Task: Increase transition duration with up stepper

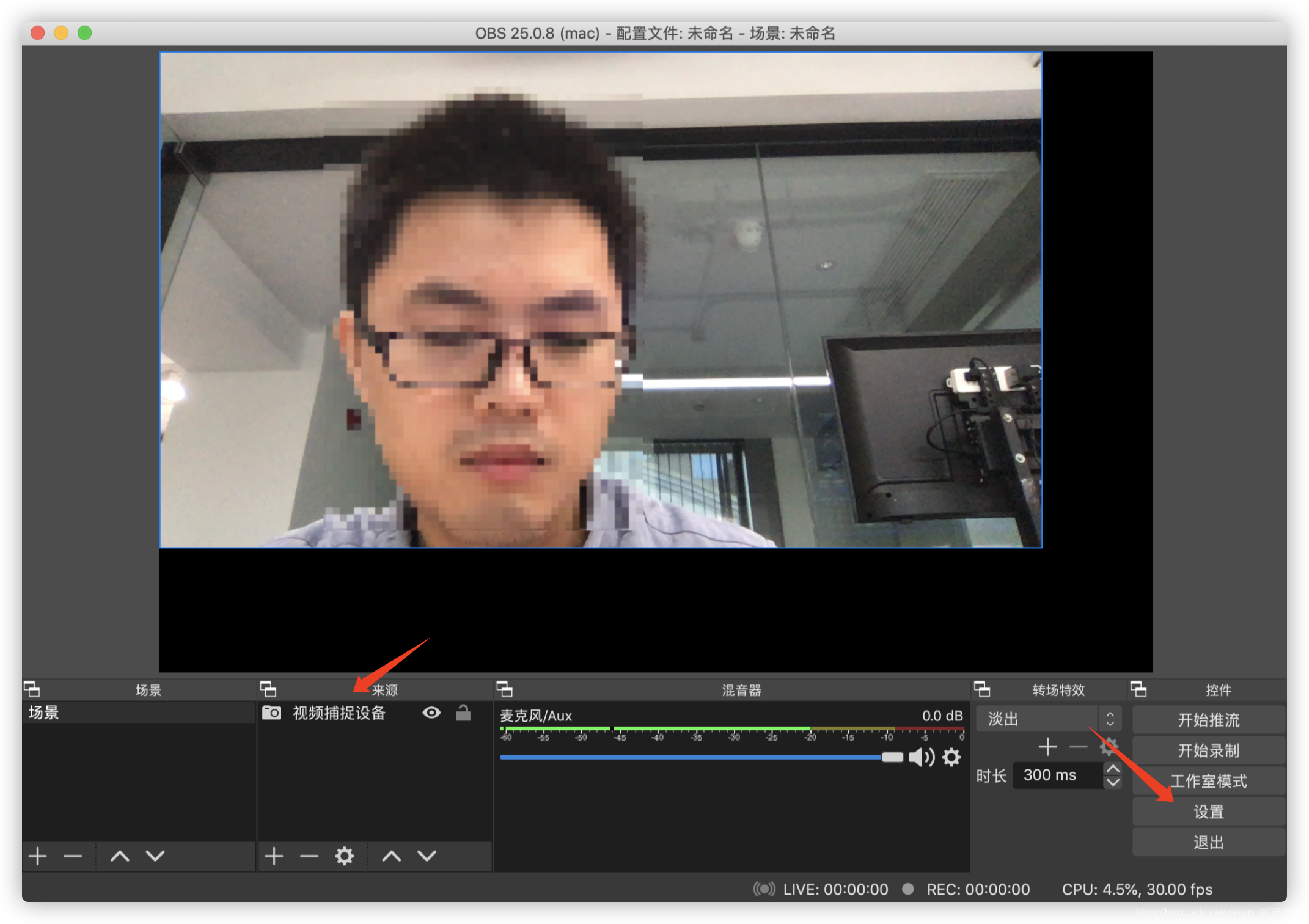Action: coord(1113,769)
